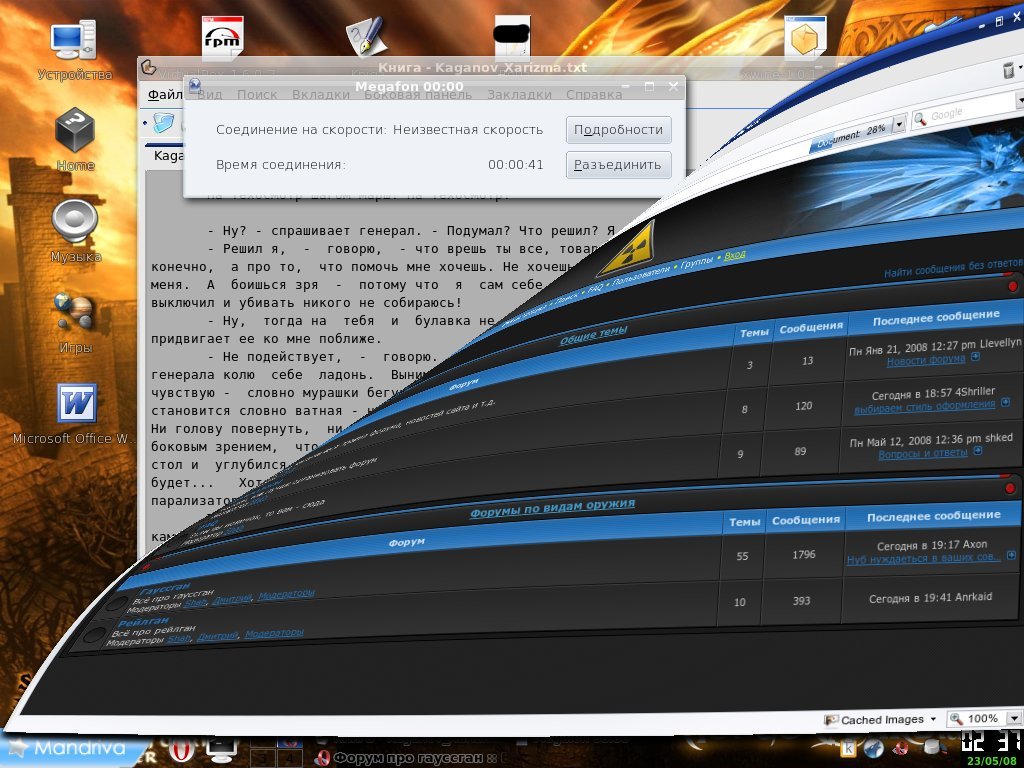Open the Гауссган forum link

pos(165,588)
